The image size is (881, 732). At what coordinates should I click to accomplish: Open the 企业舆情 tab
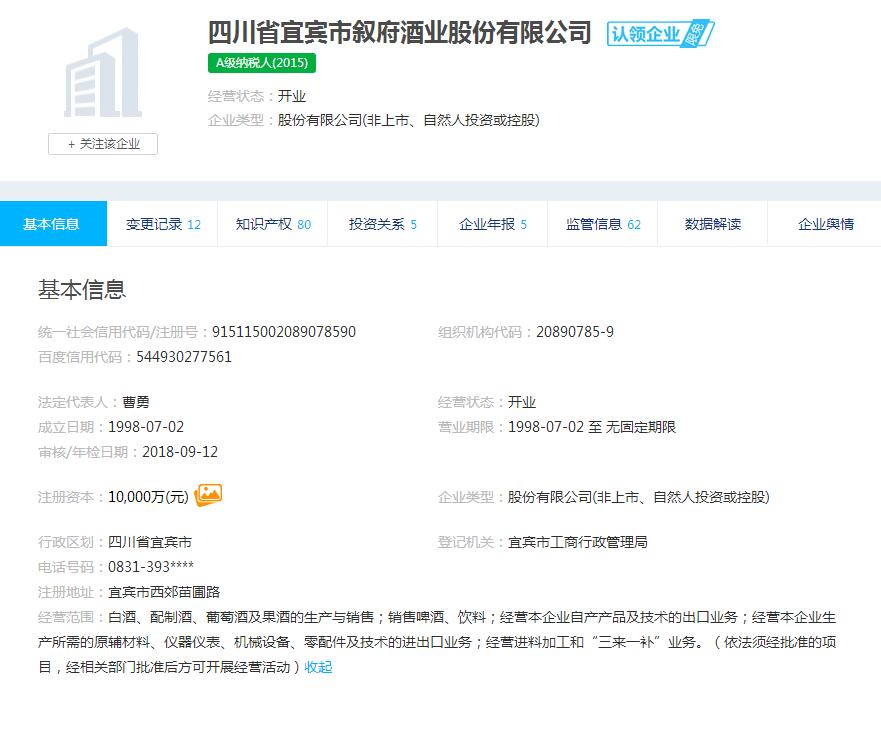pyautogui.click(x=825, y=224)
